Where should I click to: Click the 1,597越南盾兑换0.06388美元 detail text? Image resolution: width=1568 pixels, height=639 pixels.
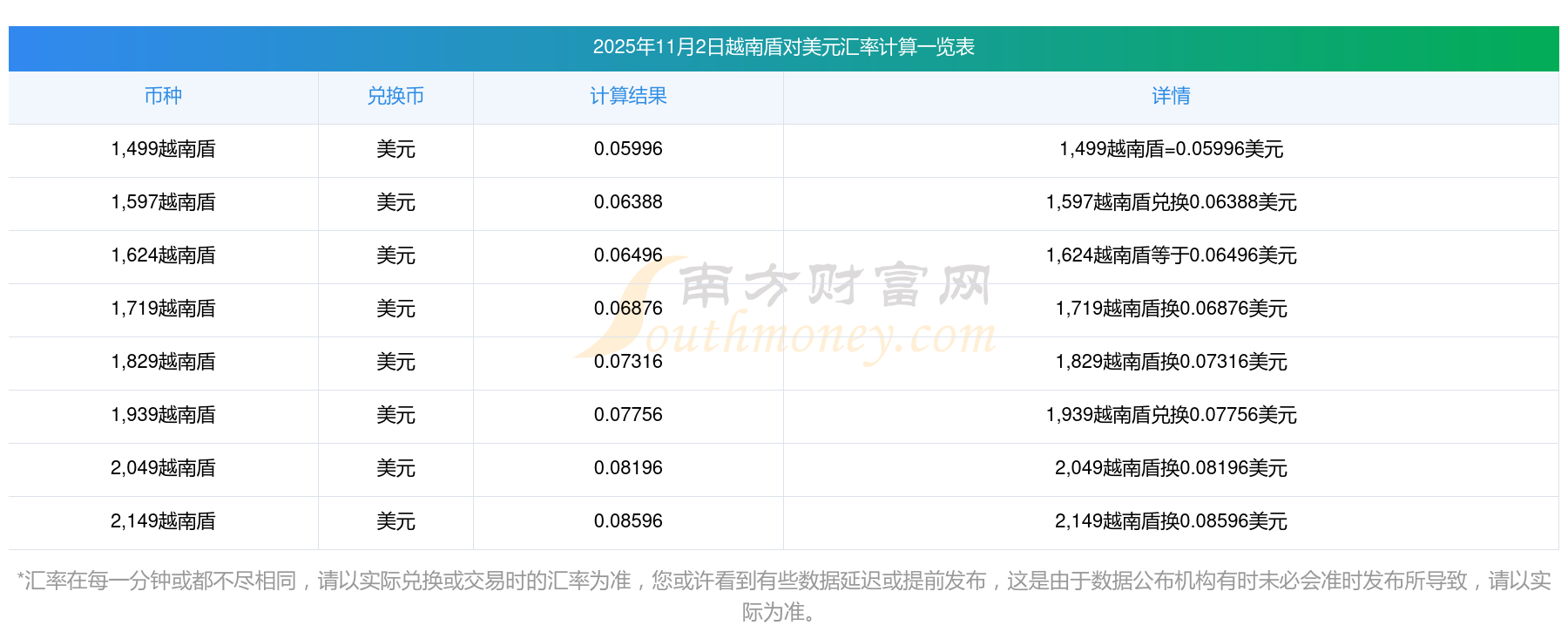coord(1171,202)
